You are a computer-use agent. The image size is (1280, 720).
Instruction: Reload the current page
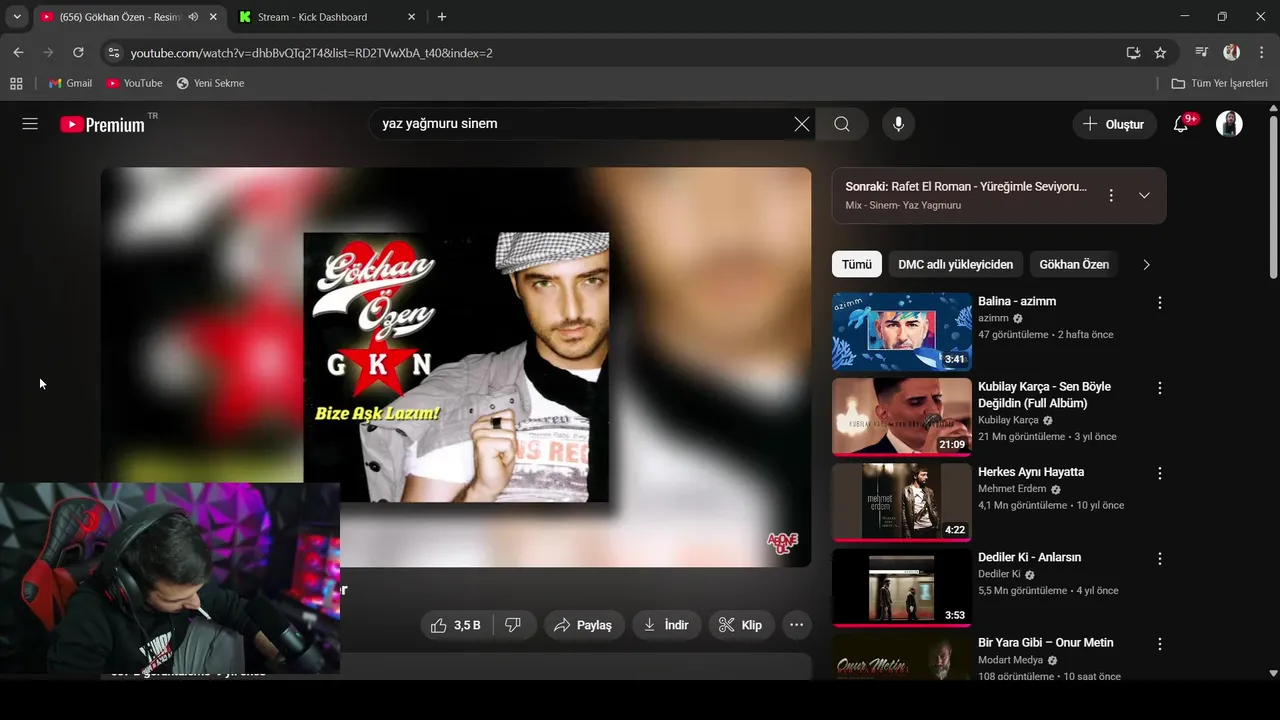tap(78, 52)
